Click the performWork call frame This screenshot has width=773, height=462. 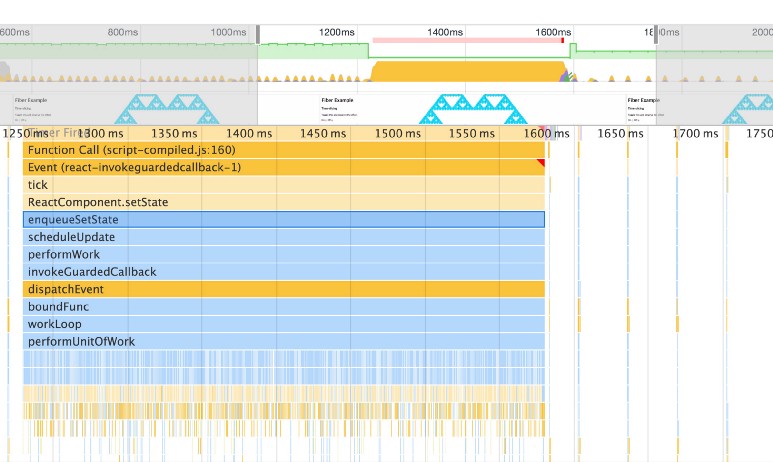284,254
